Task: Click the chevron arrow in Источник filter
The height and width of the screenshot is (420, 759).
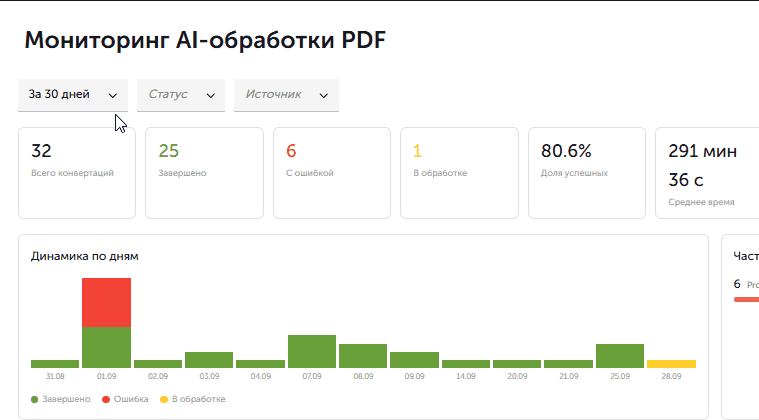Action: point(324,96)
